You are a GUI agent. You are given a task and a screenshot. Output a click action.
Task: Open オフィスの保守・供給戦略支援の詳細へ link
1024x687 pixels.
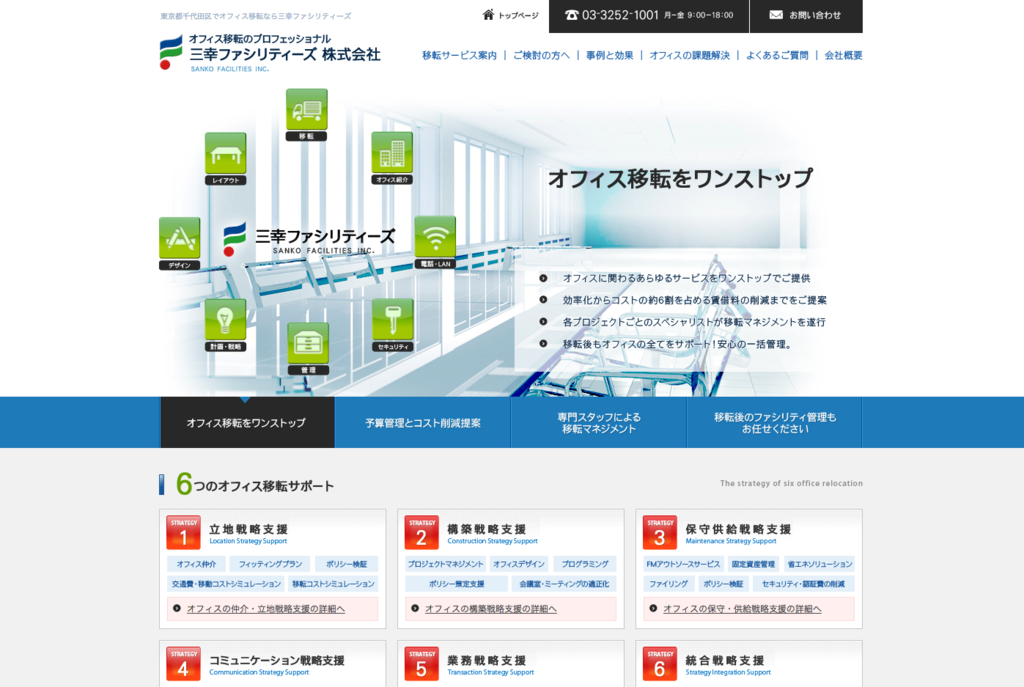click(743, 609)
